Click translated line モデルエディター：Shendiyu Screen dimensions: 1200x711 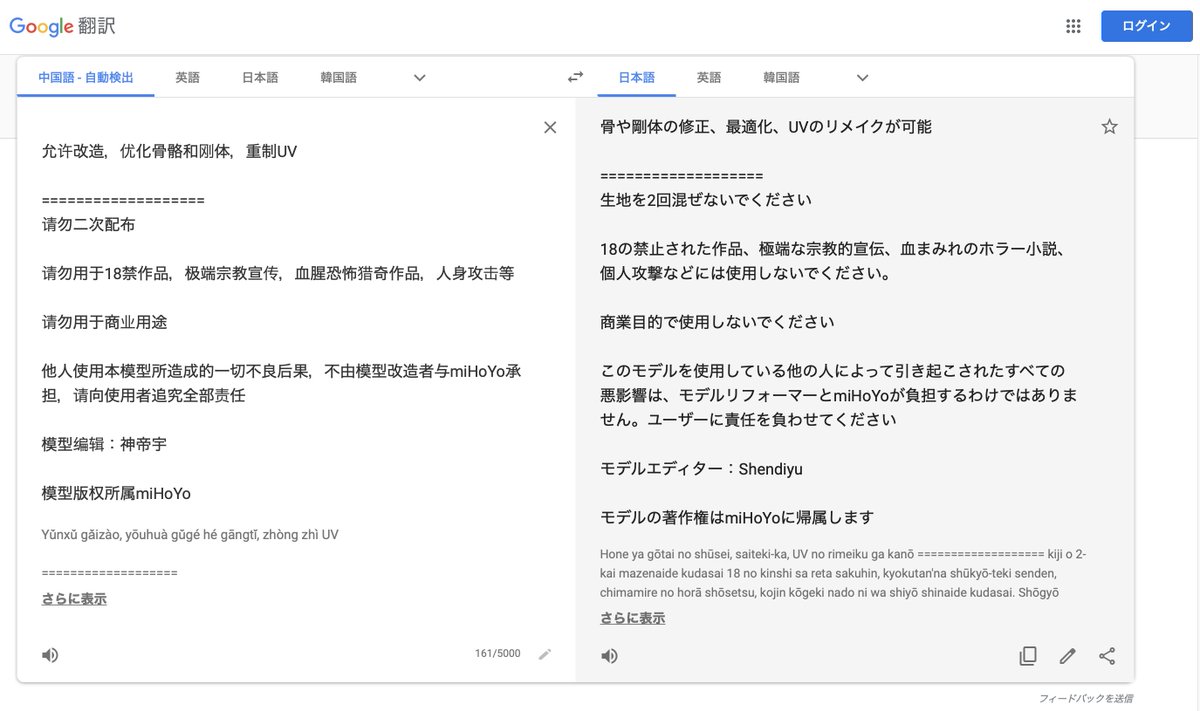click(x=701, y=469)
